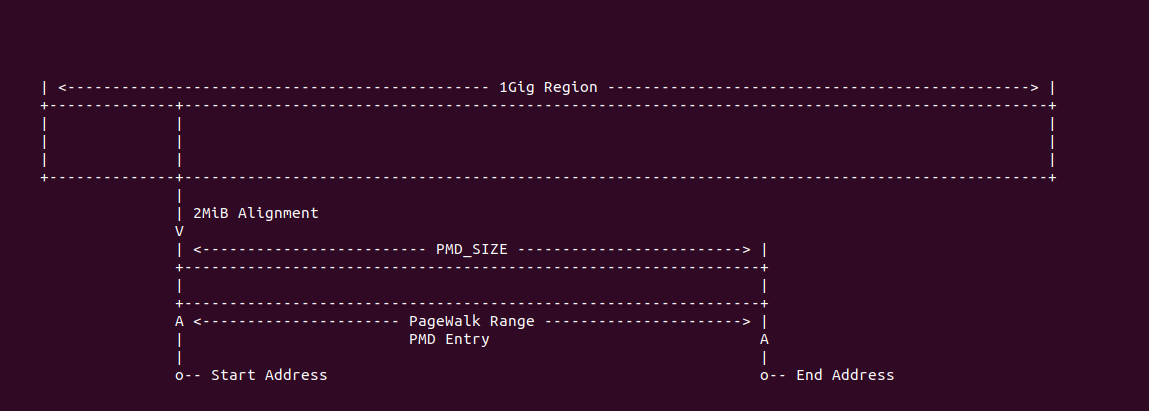Click the "A" arrowhead left of PageWalk Range
This screenshot has height=411, width=1149.
click(179, 321)
